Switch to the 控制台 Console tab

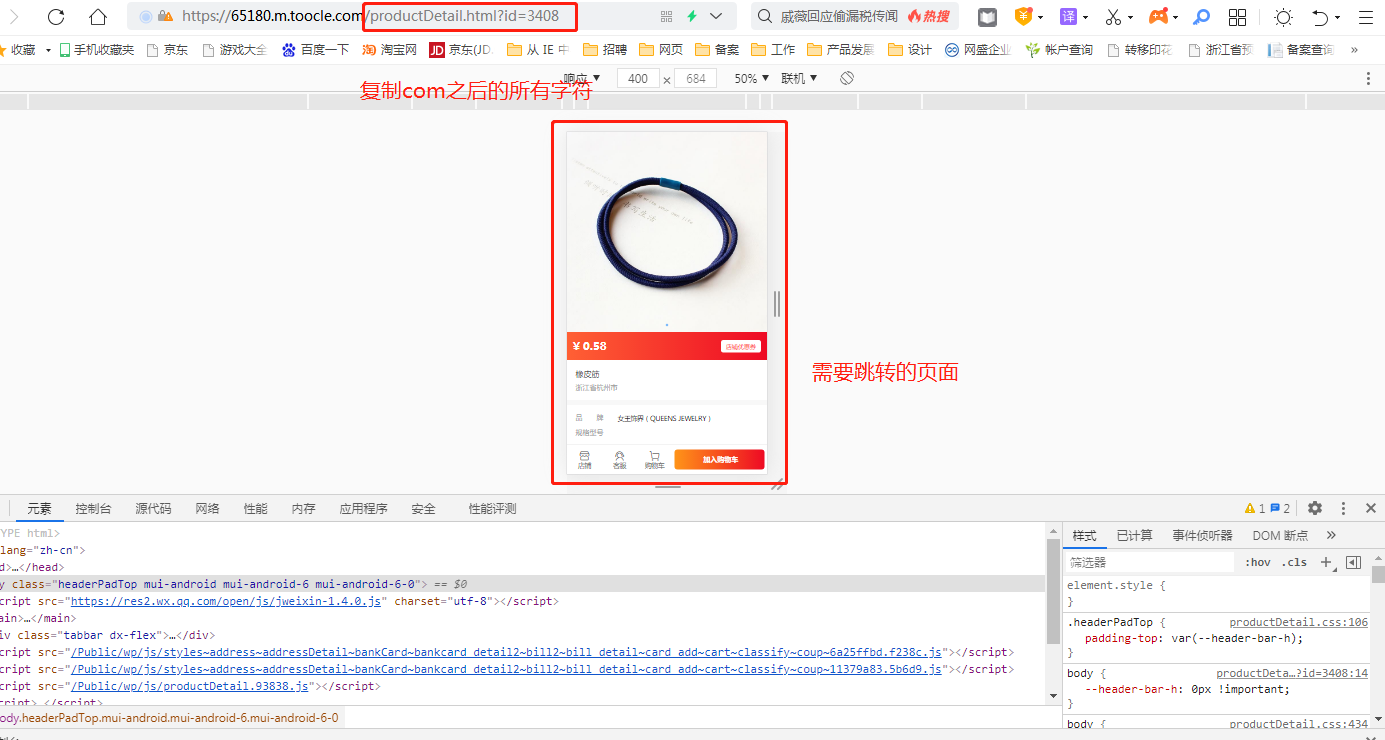tap(92, 509)
